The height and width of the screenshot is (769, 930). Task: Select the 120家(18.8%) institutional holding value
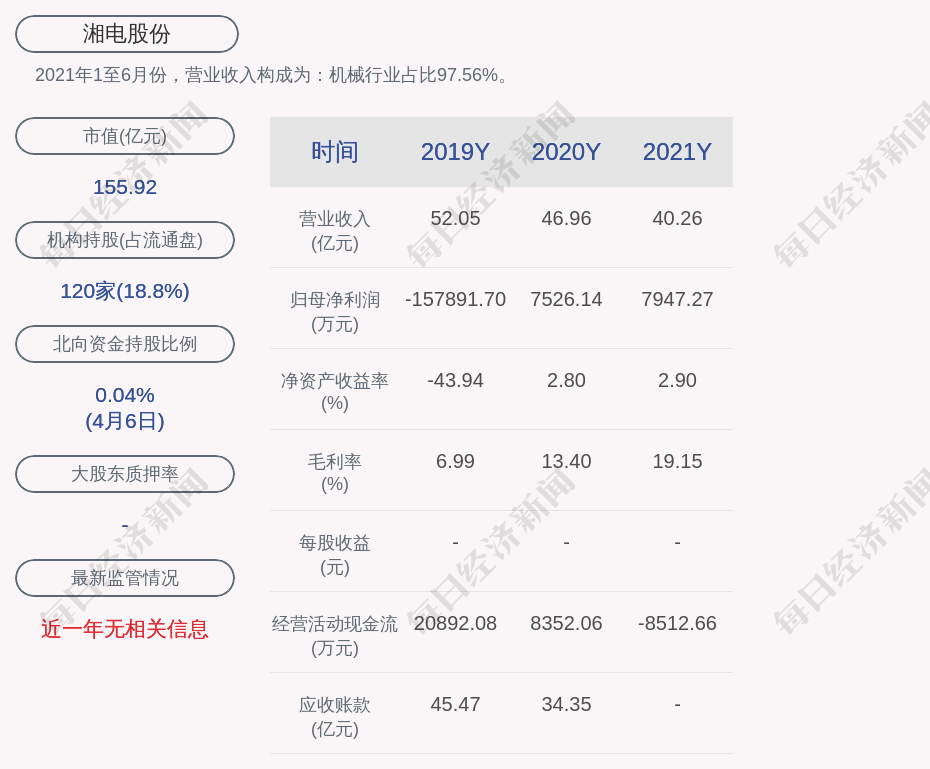click(x=125, y=291)
